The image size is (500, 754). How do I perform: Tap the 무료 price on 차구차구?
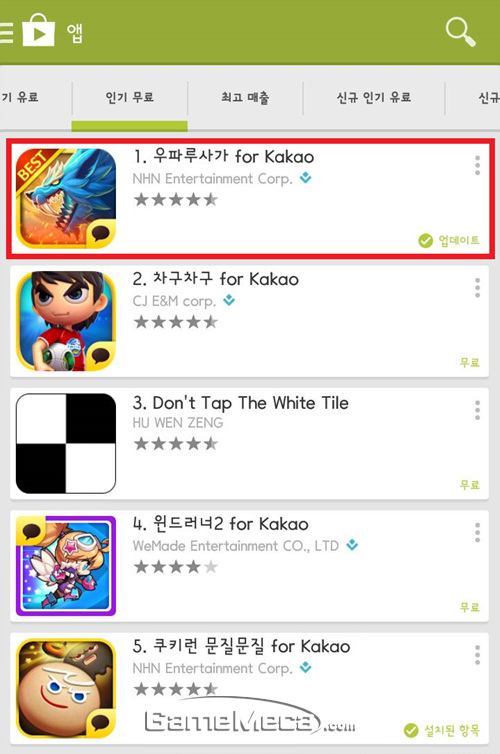coord(470,362)
